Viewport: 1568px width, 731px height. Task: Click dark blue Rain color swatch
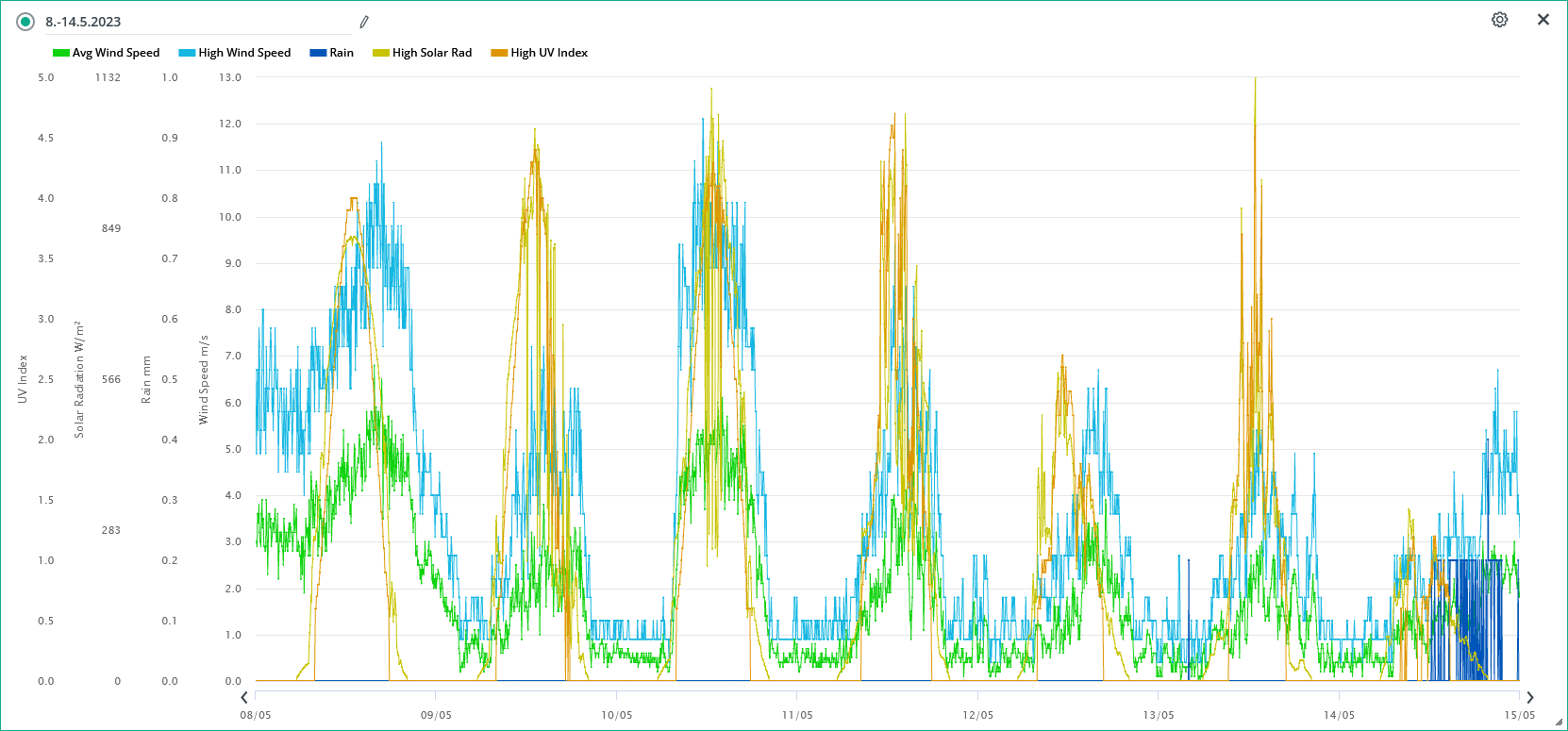[318, 53]
